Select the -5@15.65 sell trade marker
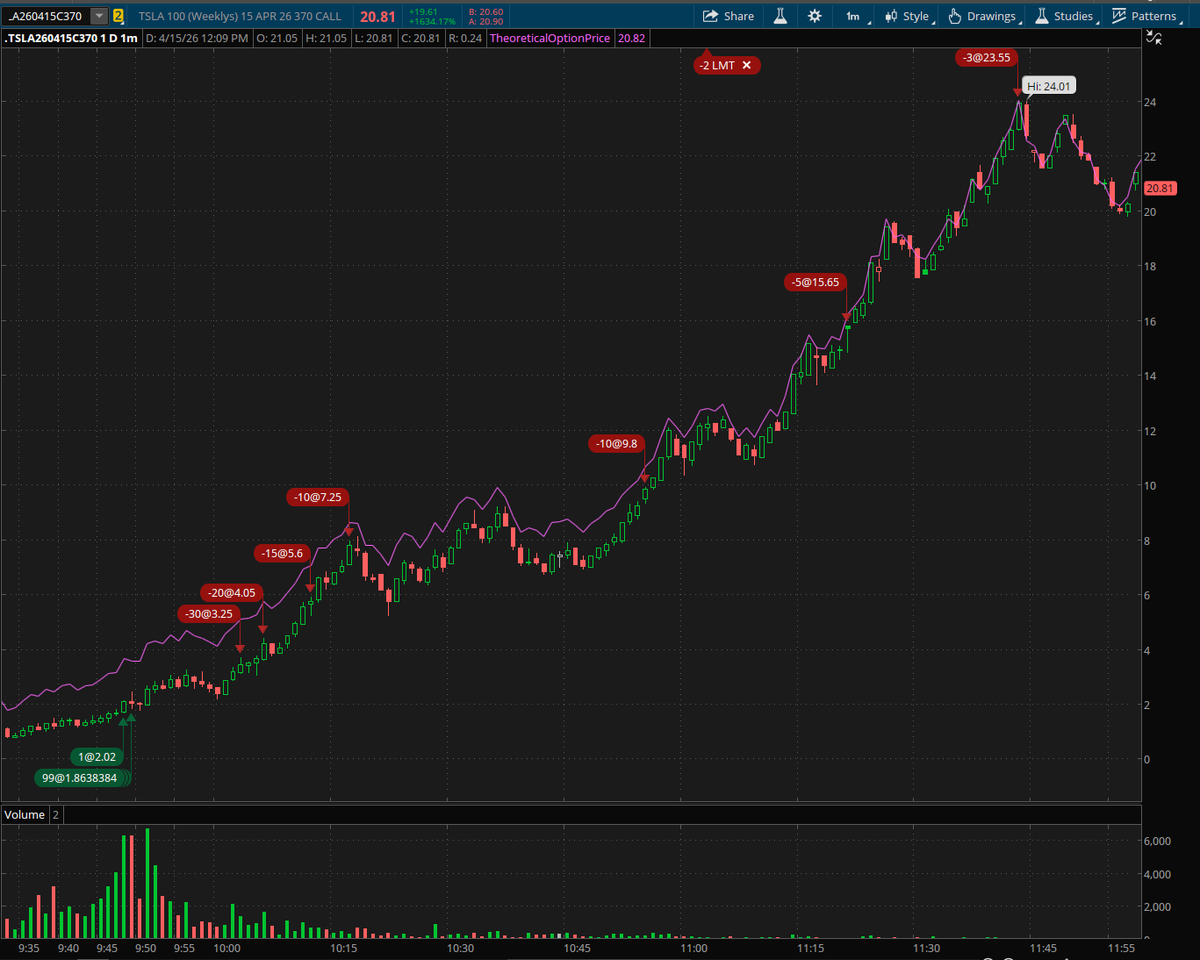Image resolution: width=1200 pixels, height=960 pixels. [x=815, y=282]
